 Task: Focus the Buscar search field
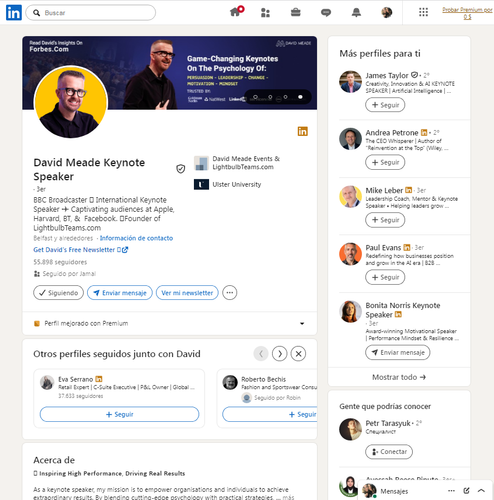[91, 13]
